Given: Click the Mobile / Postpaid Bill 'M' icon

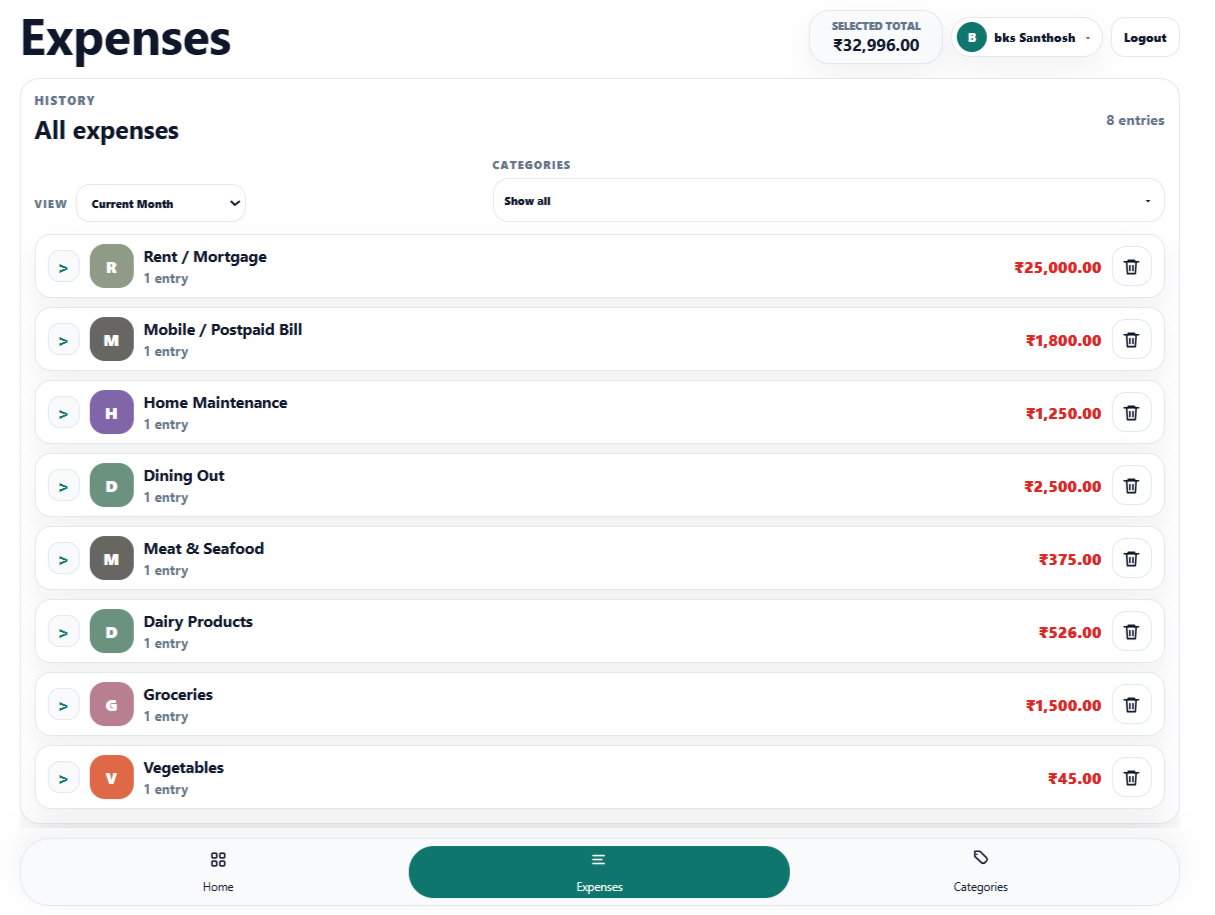Looking at the screenshot, I should click(x=112, y=340).
